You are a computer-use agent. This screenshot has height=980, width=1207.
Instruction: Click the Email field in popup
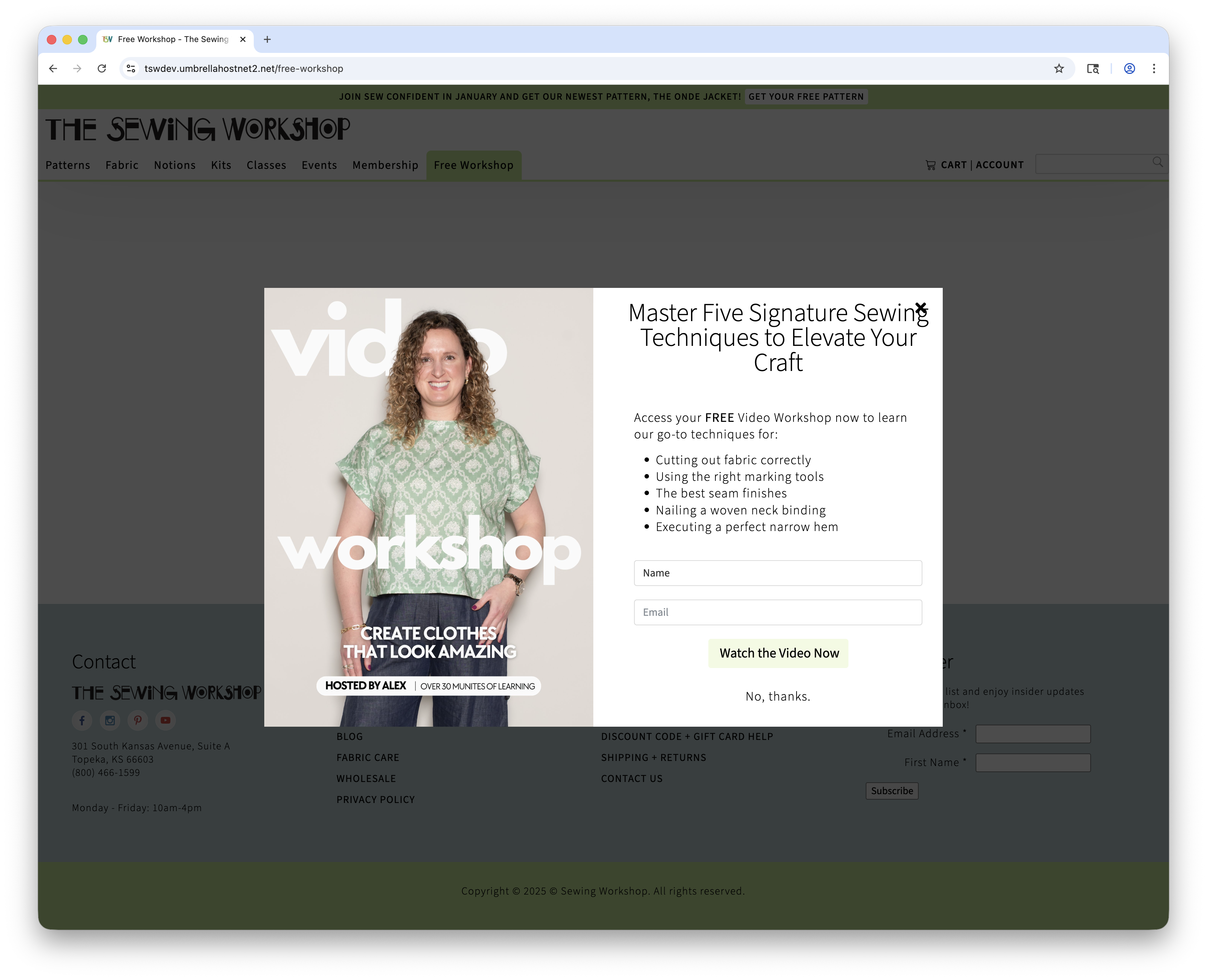(x=777, y=612)
